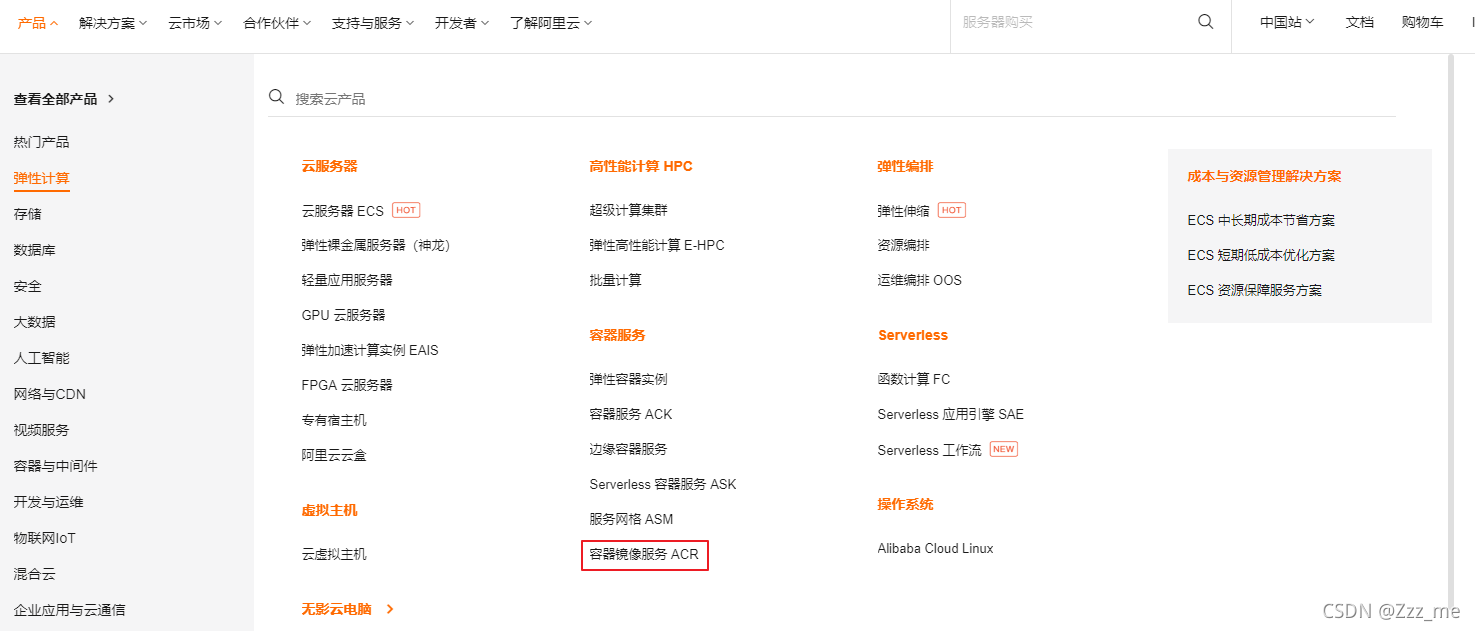
Task: Select 大数据 category in sidebar
Action: click(34, 322)
